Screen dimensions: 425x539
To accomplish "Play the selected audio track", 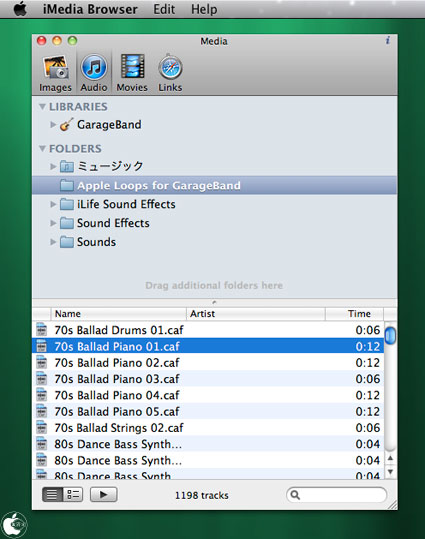I will (x=103, y=495).
